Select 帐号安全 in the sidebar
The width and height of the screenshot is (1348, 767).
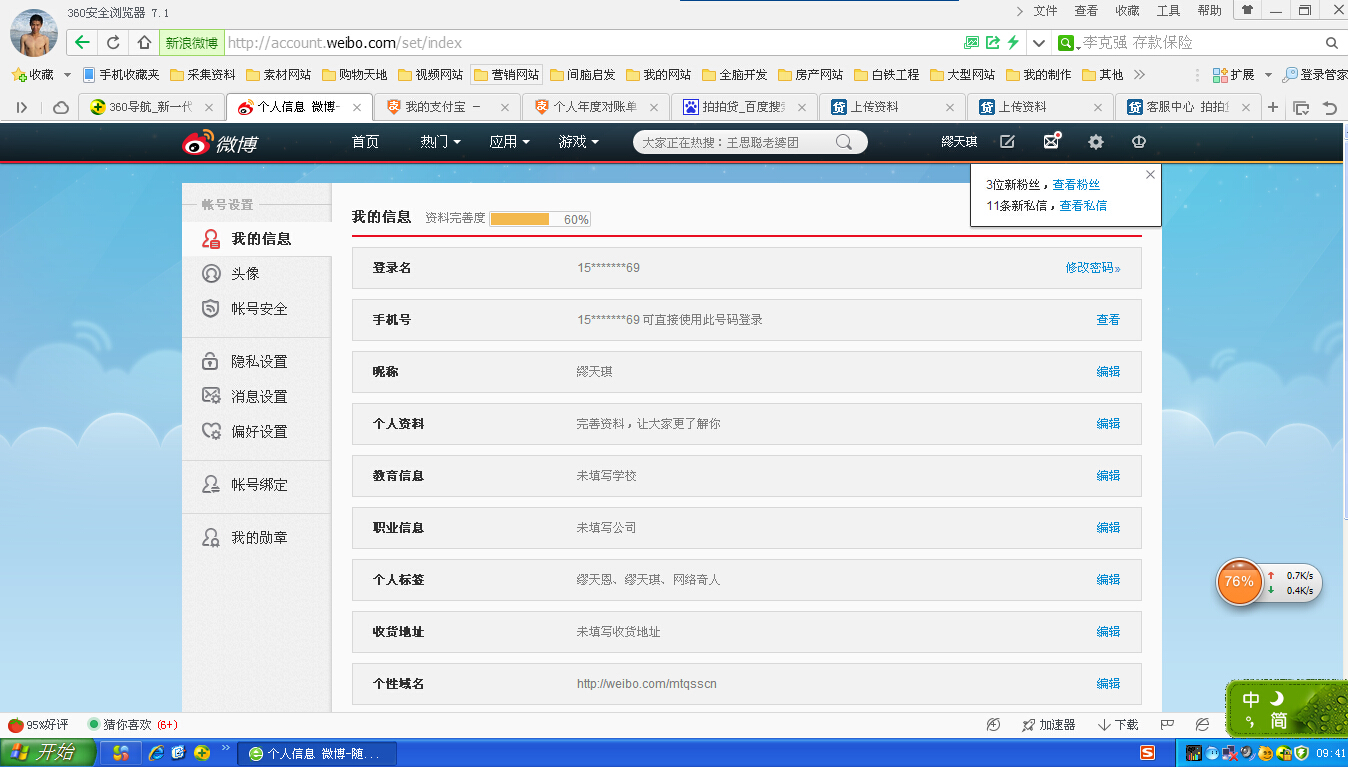pos(259,309)
